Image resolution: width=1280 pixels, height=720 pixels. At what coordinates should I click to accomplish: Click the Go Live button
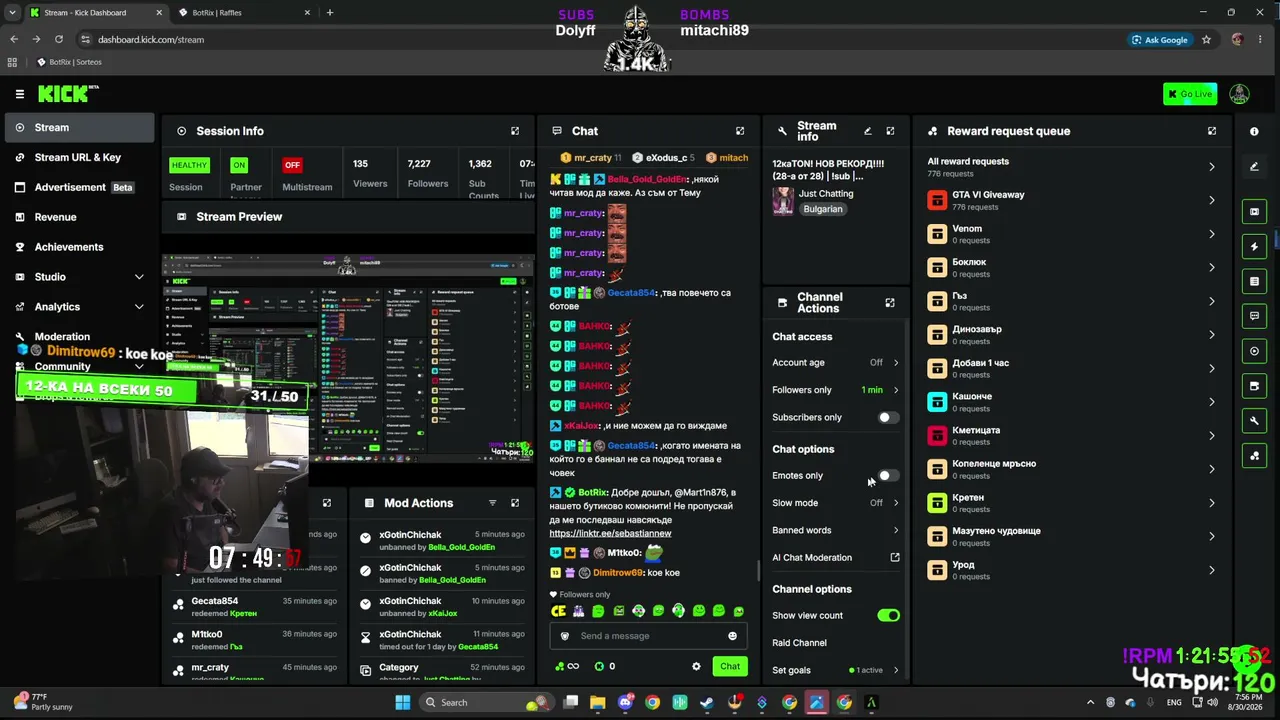[1190, 94]
